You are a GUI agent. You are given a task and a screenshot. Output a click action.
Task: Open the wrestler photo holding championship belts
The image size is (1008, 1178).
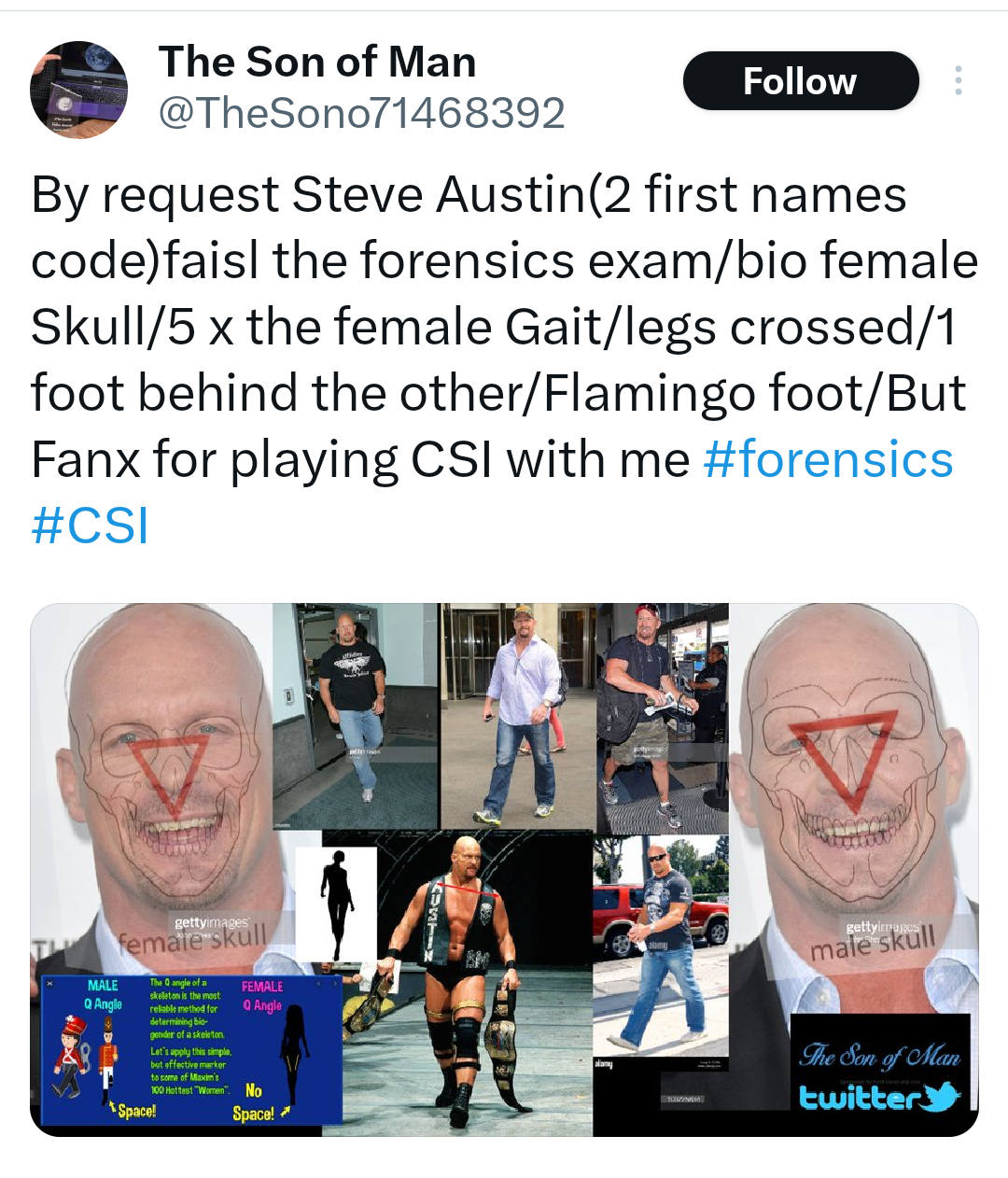tap(469, 984)
